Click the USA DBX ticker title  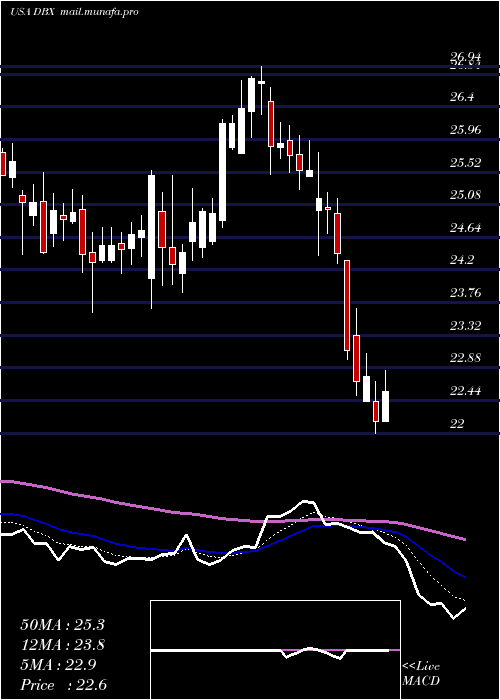tap(33, 12)
